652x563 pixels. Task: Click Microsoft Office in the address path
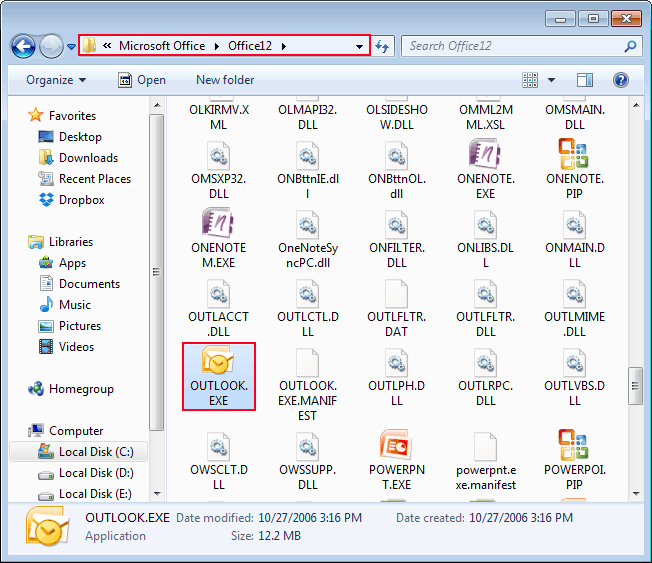[x=162, y=46]
